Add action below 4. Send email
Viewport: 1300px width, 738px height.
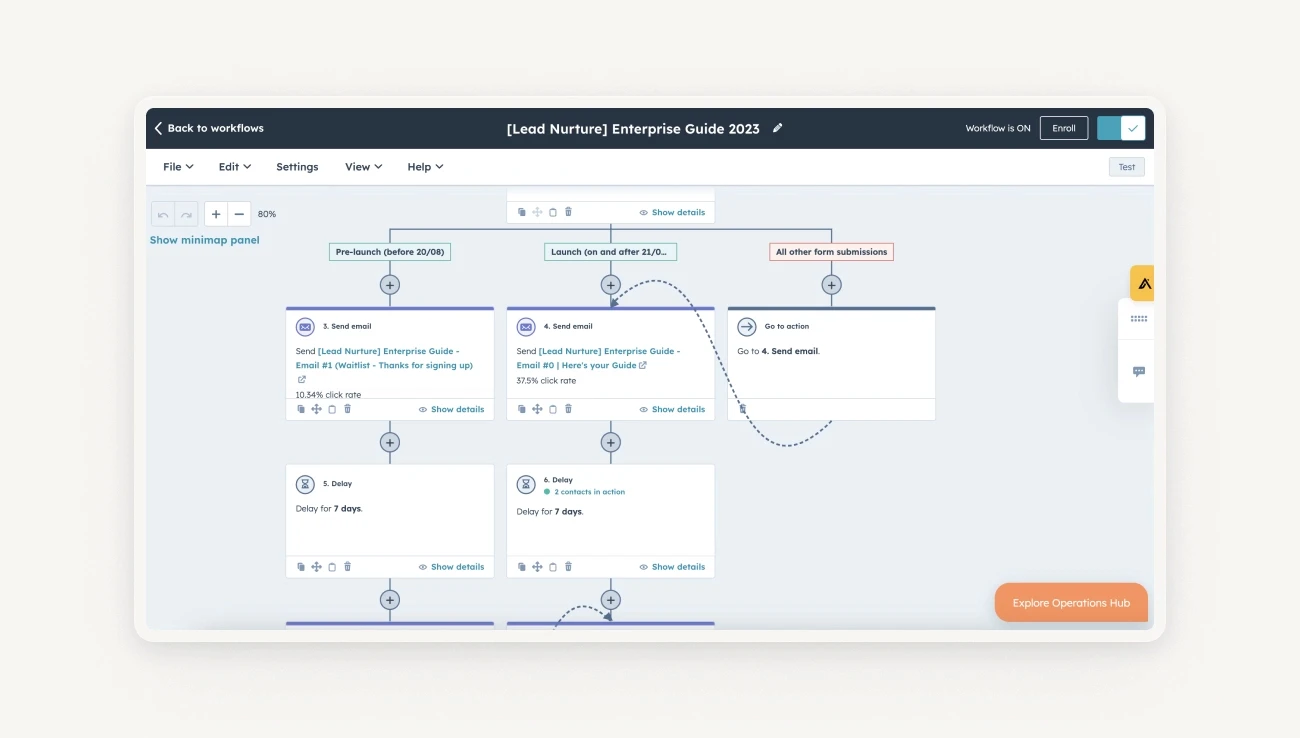pos(611,442)
